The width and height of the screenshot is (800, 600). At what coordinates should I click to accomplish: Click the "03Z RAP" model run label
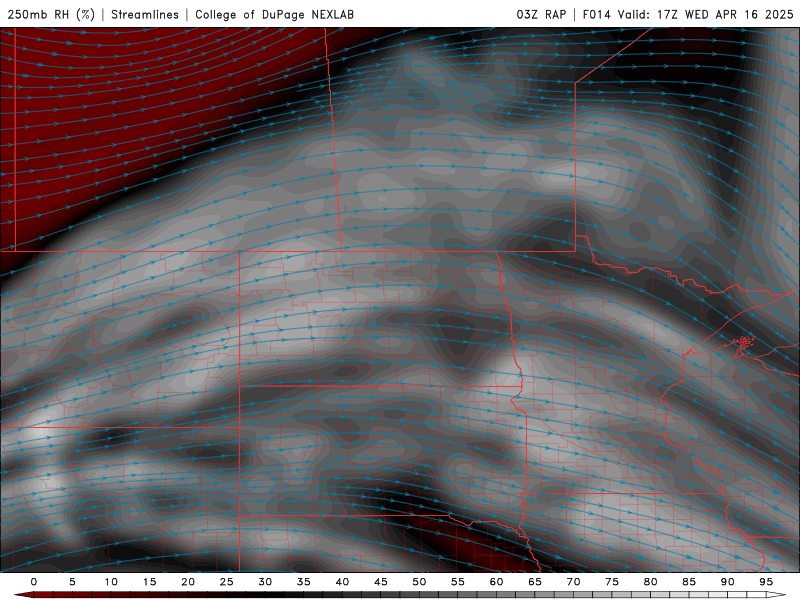coord(541,14)
